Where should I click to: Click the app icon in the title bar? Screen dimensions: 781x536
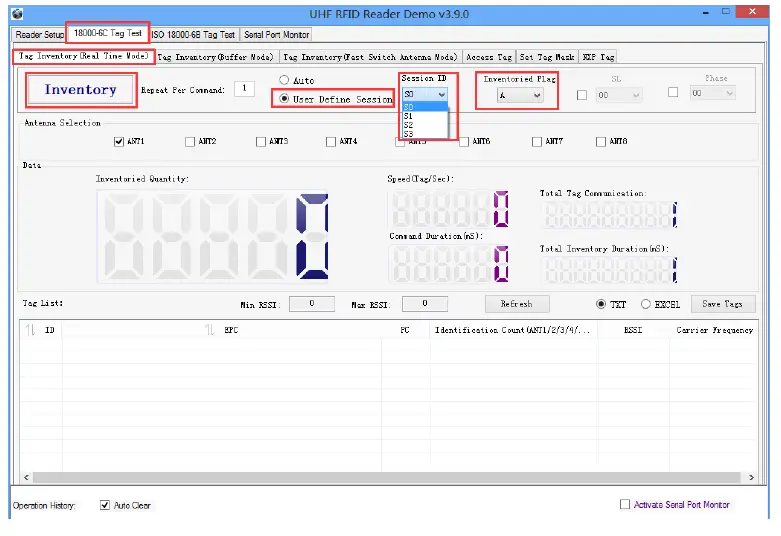point(17,13)
